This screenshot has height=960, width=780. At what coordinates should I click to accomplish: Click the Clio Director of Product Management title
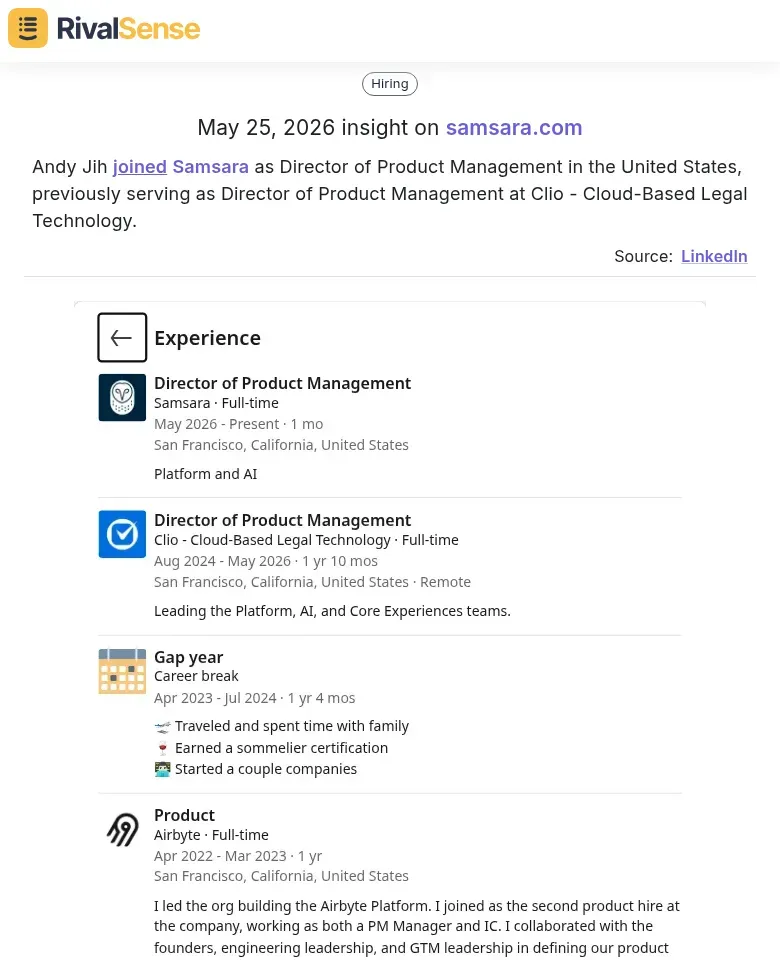tap(282, 520)
